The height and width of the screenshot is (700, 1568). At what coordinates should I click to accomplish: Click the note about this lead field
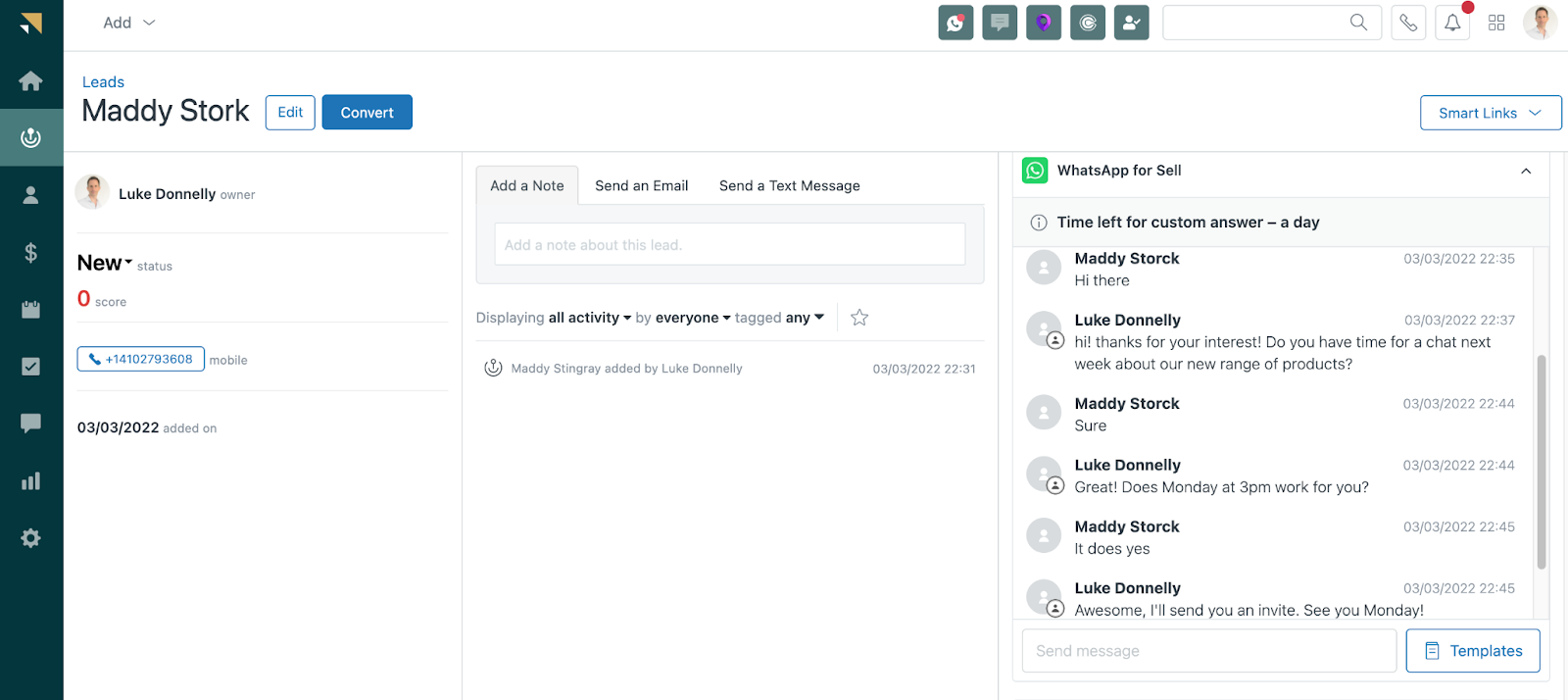pyautogui.click(x=730, y=245)
